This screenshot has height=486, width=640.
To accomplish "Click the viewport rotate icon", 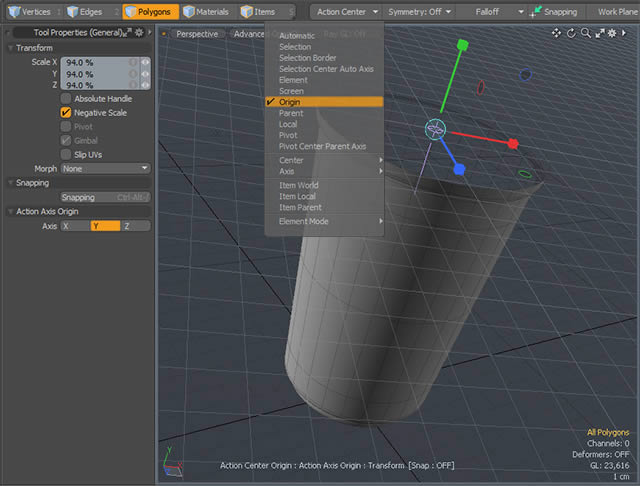I will [571, 33].
